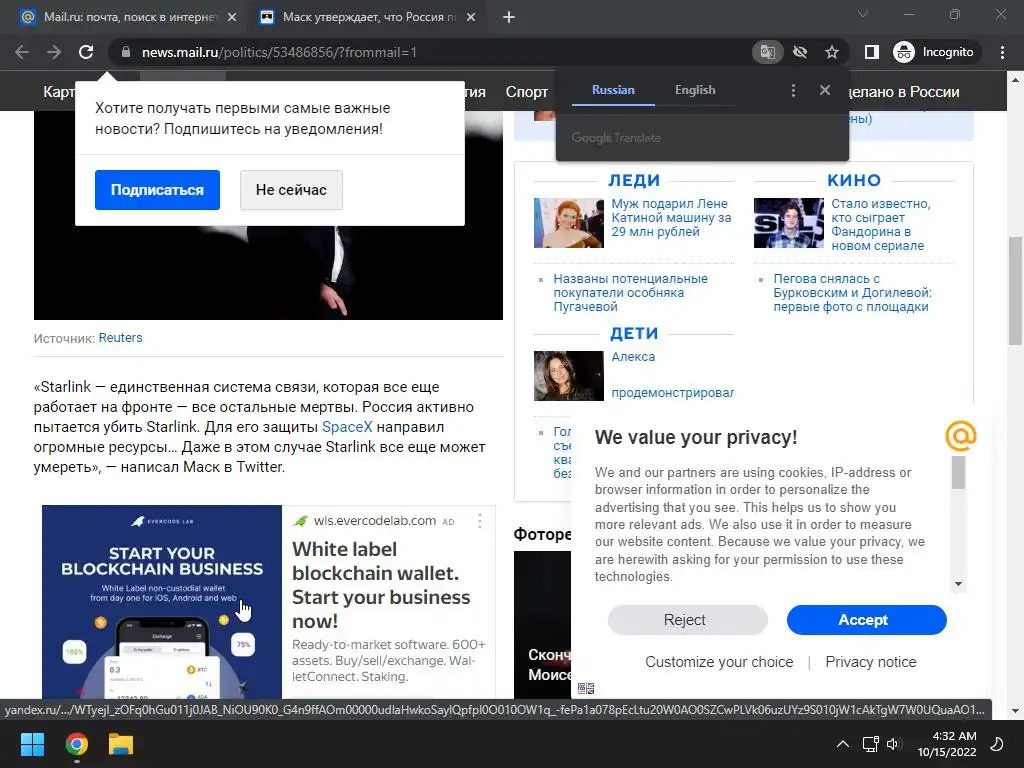Image resolution: width=1024 pixels, height=768 pixels.
Task: Close the Маск утверждает news tab
Action: tap(471, 18)
